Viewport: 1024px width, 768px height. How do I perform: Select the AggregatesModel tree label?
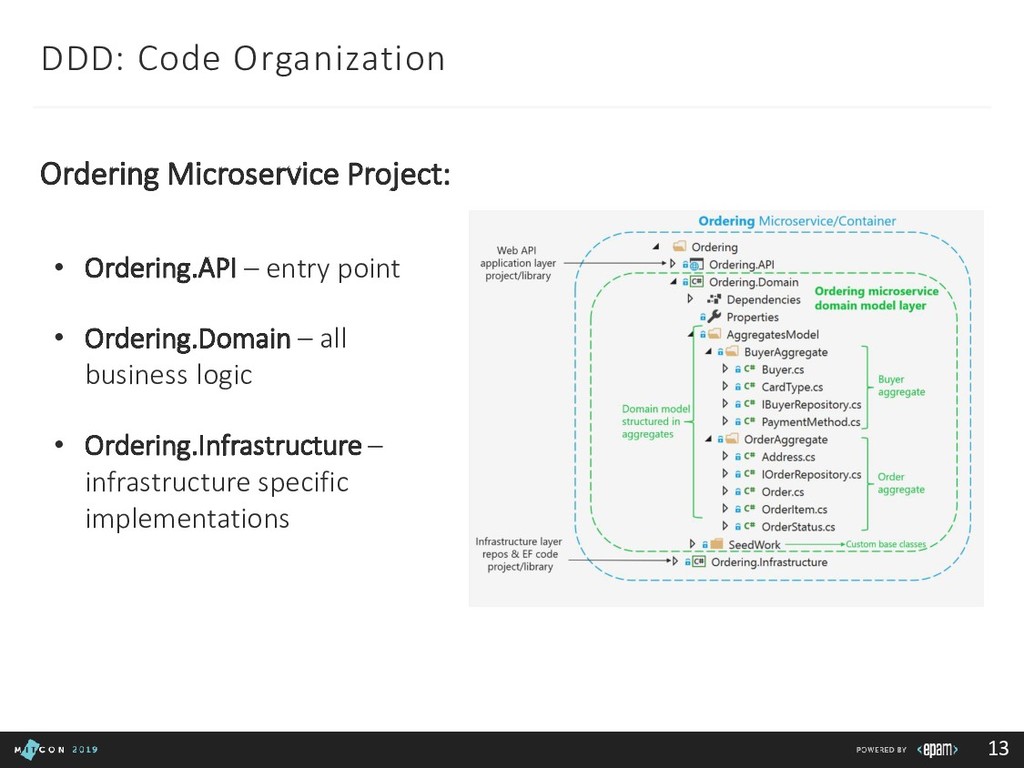tap(773, 334)
